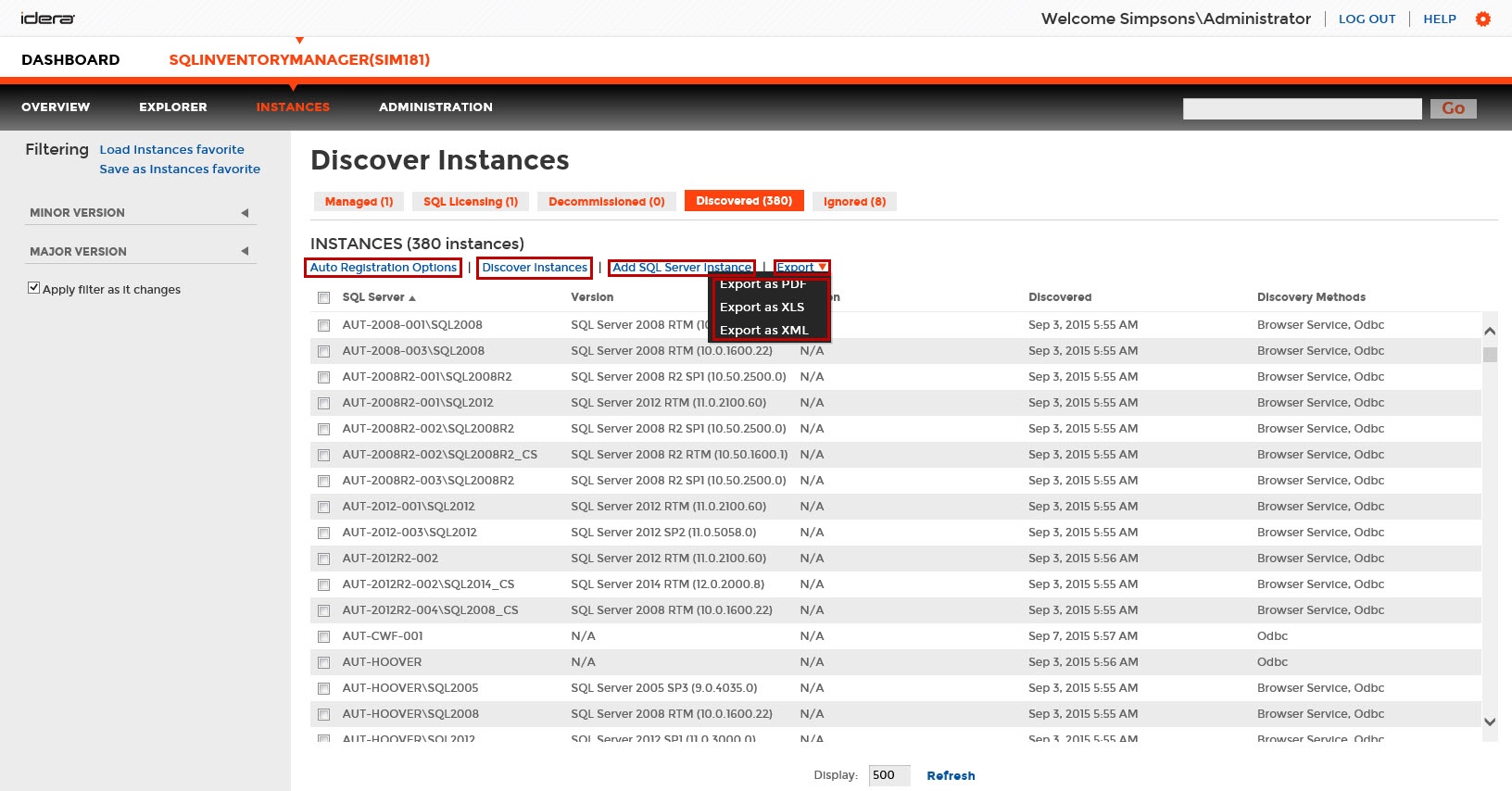This screenshot has width=1512, height=791.
Task: Select the AUT-HOOVER\SQL2005 instance name
Action: tap(410, 688)
